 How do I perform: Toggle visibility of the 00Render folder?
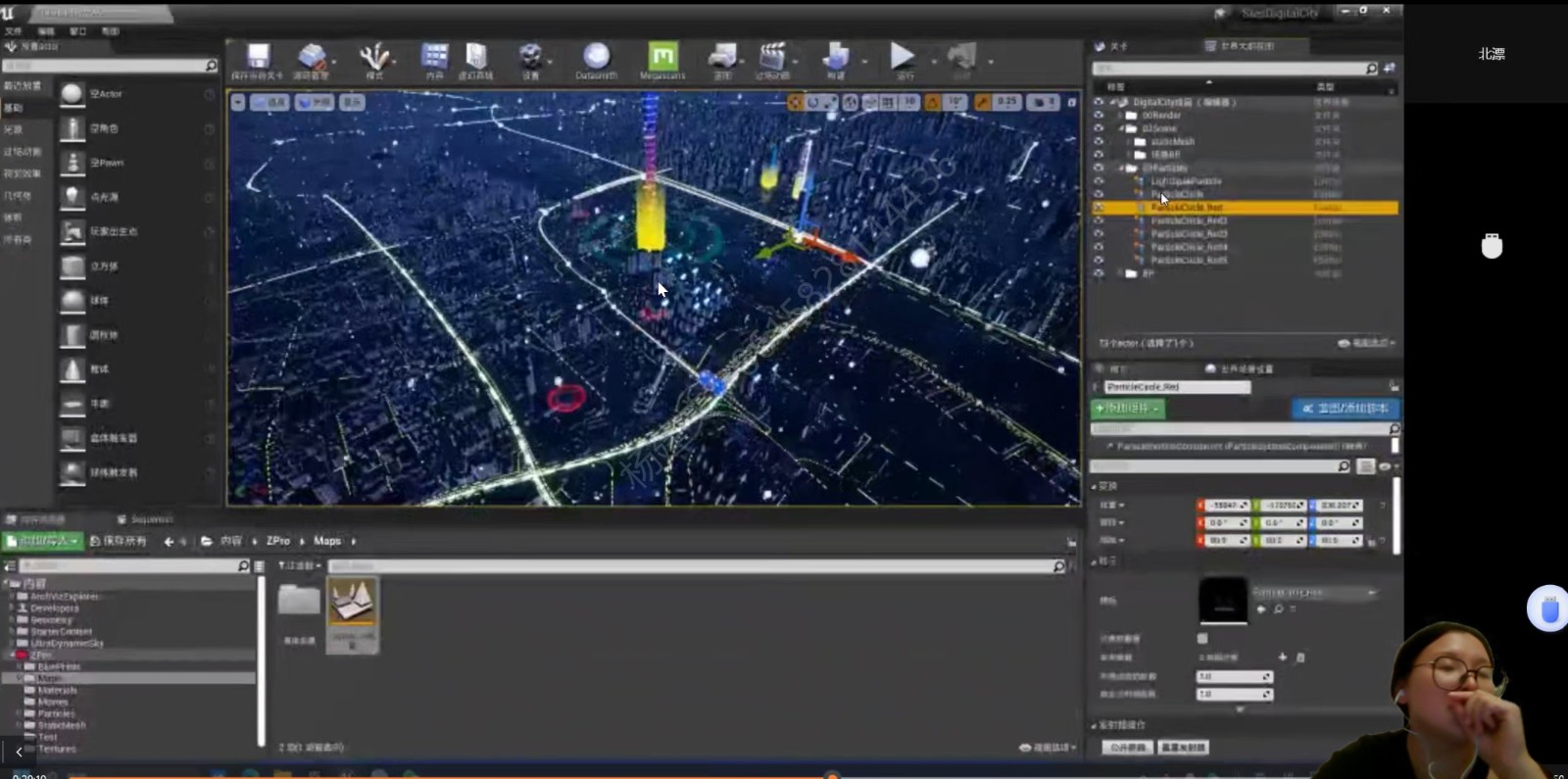[1099, 116]
